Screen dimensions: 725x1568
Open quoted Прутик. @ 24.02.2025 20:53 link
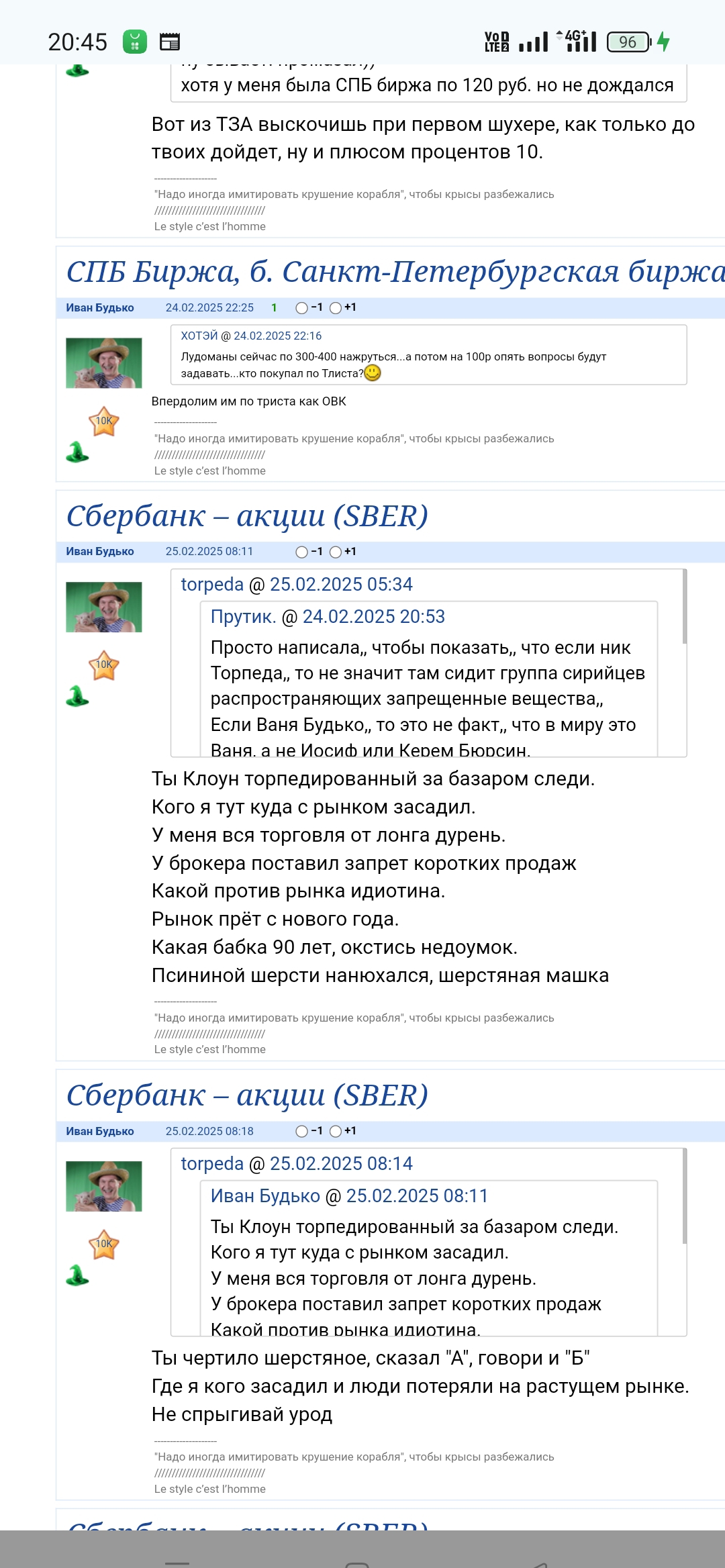[x=328, y=616]
